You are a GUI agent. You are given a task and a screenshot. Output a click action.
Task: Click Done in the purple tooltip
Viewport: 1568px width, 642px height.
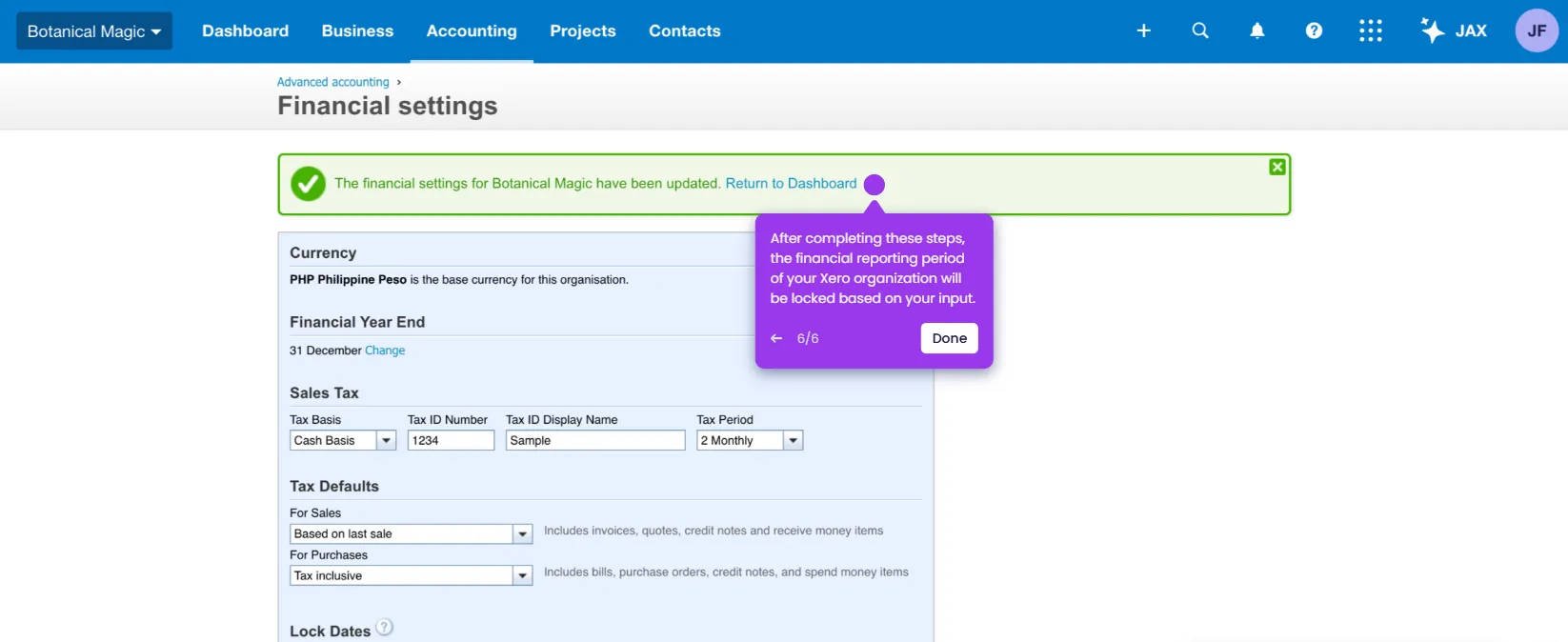click(949, 338)
